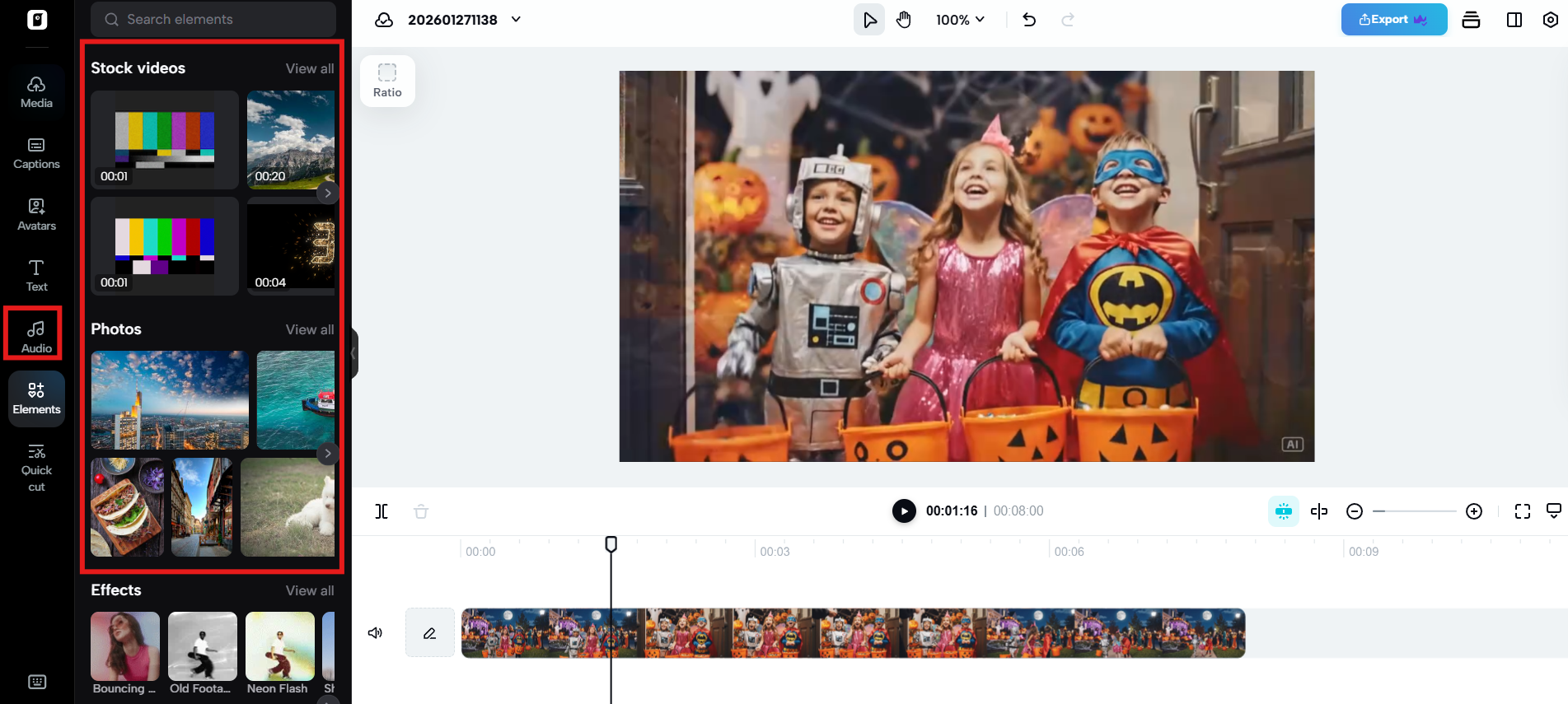This screenshot has height=704, width=1568.
Task: Add the turquoise sea boat photo
Action: [296, 400]
